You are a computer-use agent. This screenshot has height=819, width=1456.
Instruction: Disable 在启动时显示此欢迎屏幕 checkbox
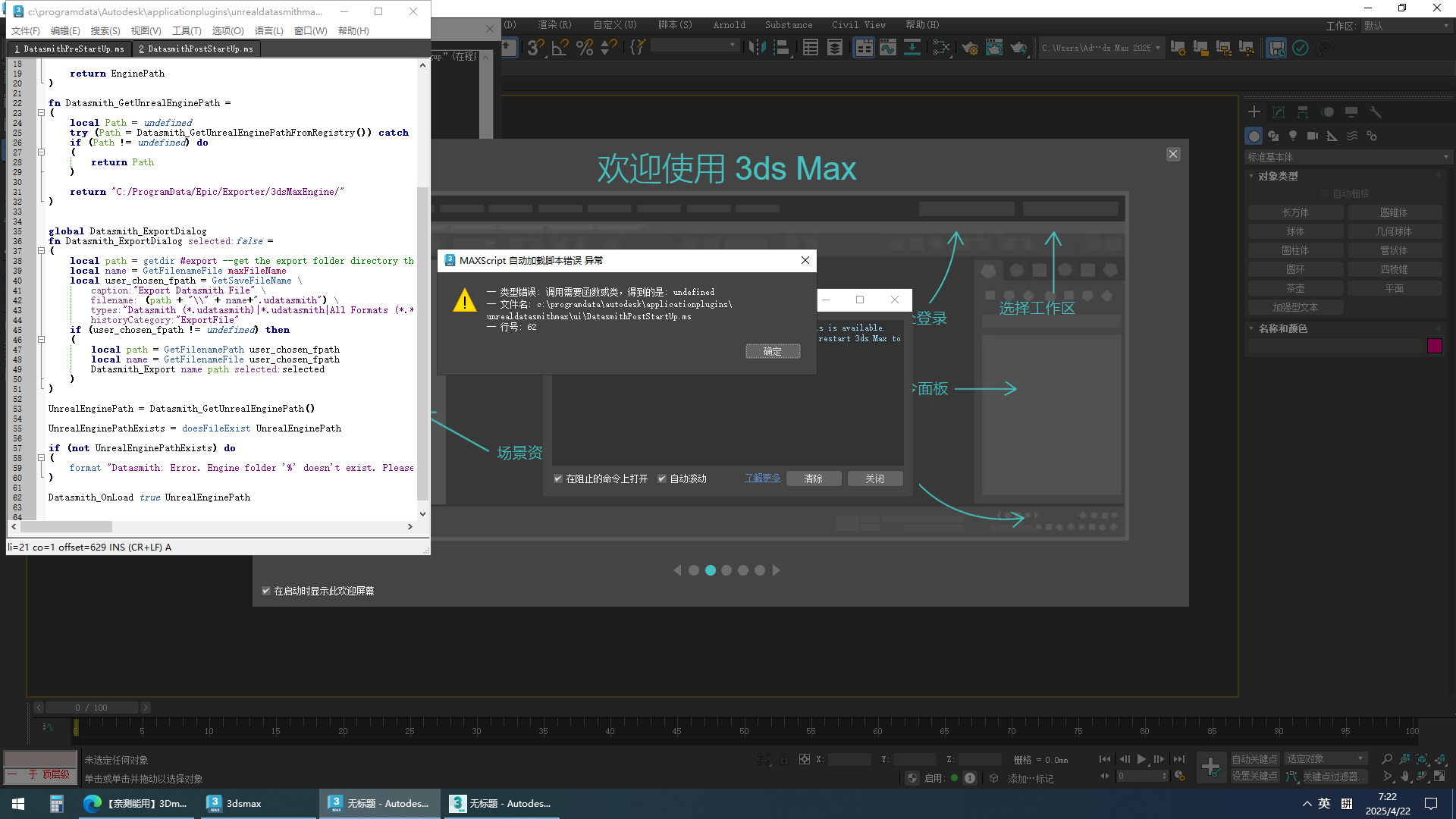(x=266, y=591)
